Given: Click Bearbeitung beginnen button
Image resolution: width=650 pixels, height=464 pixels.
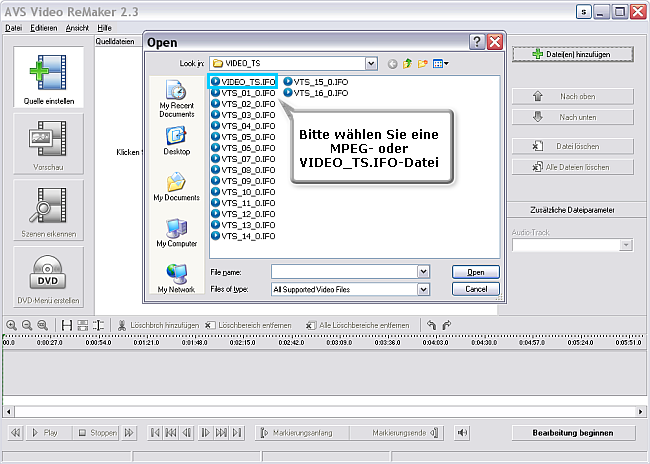Looking at the screenshot, I should pyautogui.click(x=573, y=433).
